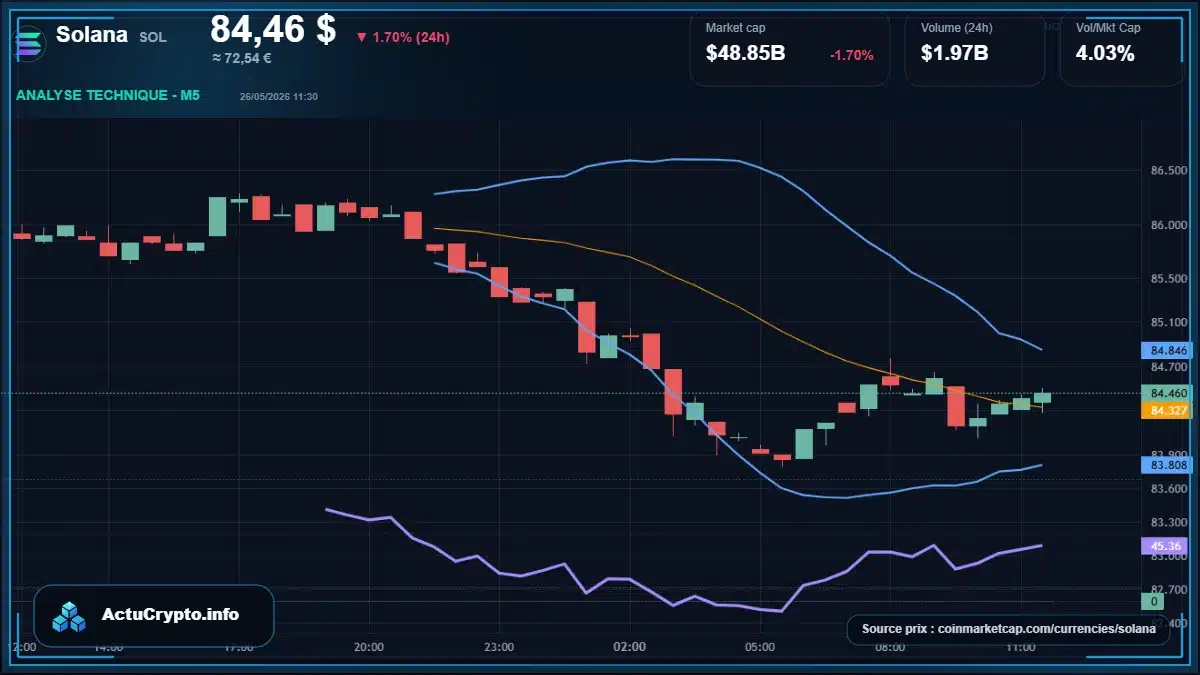Click the 26/05/2026 11:30 timestamp
Viewport: 1200px width, 675px height.
point(279,96)
